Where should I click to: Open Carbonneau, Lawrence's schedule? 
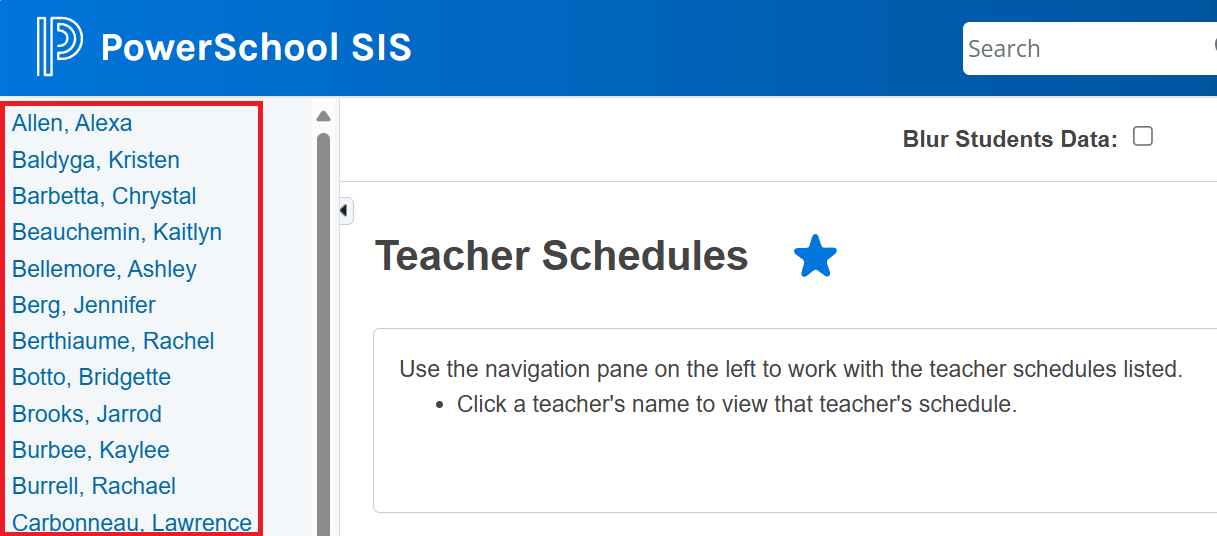(x=131, y=522)
